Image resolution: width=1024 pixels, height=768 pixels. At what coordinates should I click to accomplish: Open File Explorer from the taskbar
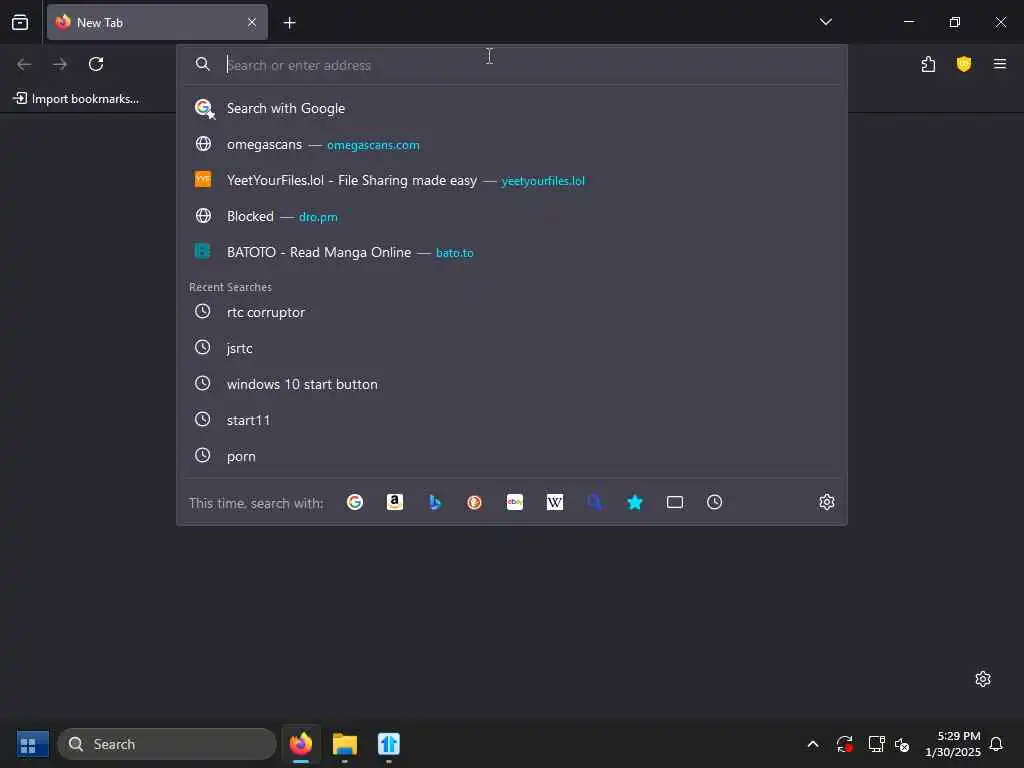[345, 744]
